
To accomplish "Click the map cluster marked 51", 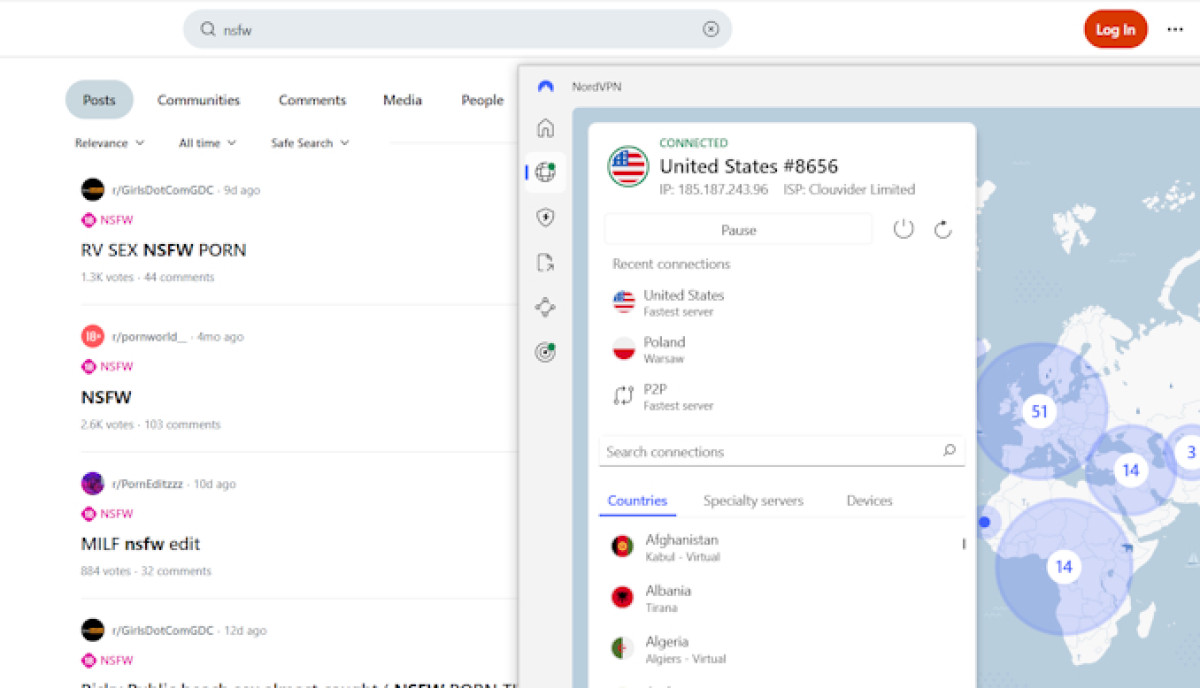I will pos(1039,411).
